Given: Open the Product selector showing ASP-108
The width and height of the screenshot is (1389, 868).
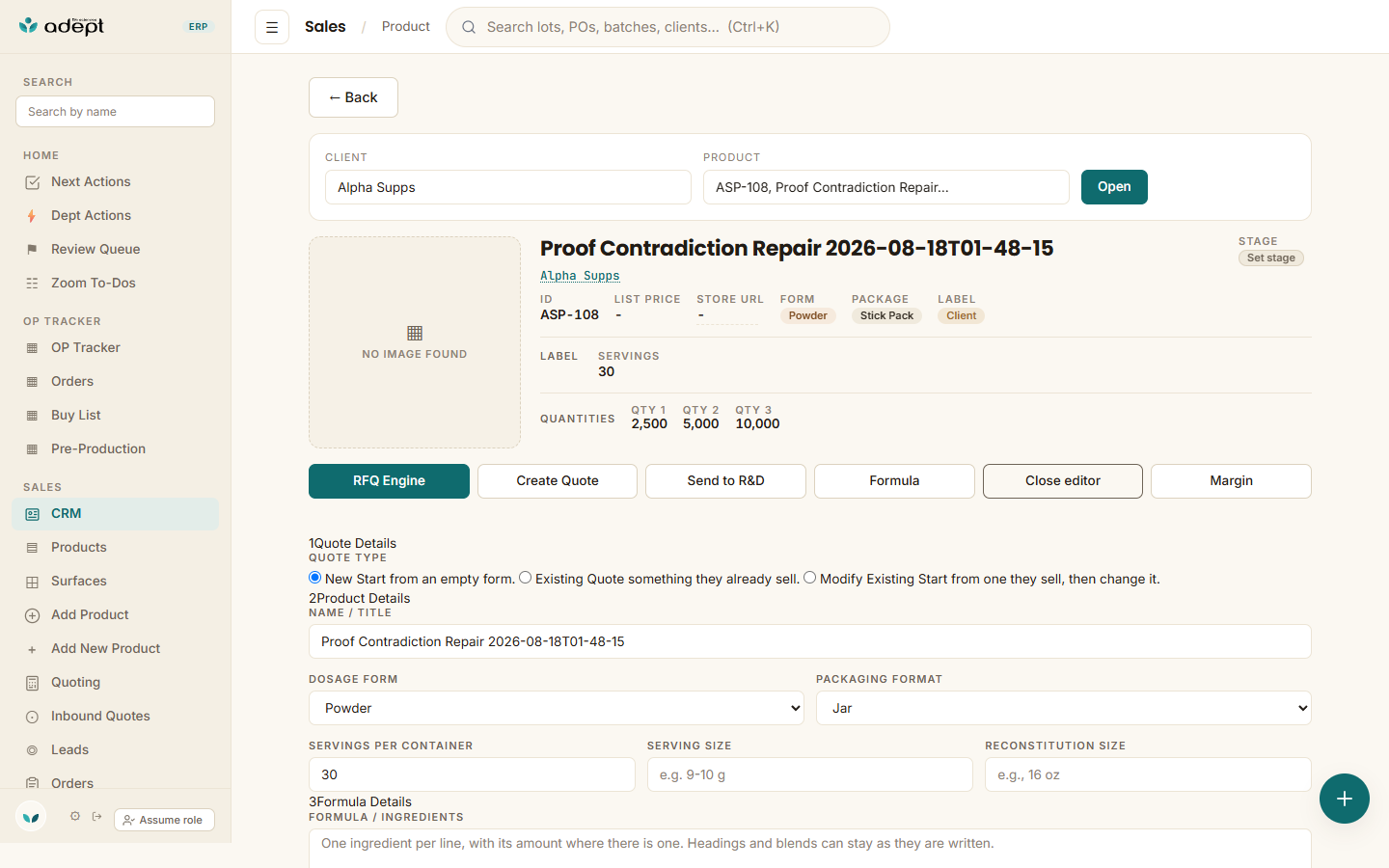Looking at the screenshot, I should click(886, 187).
